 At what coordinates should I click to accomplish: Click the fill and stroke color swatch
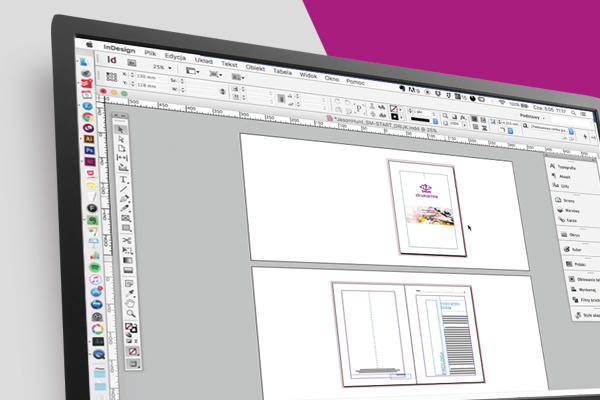(132, 327)
